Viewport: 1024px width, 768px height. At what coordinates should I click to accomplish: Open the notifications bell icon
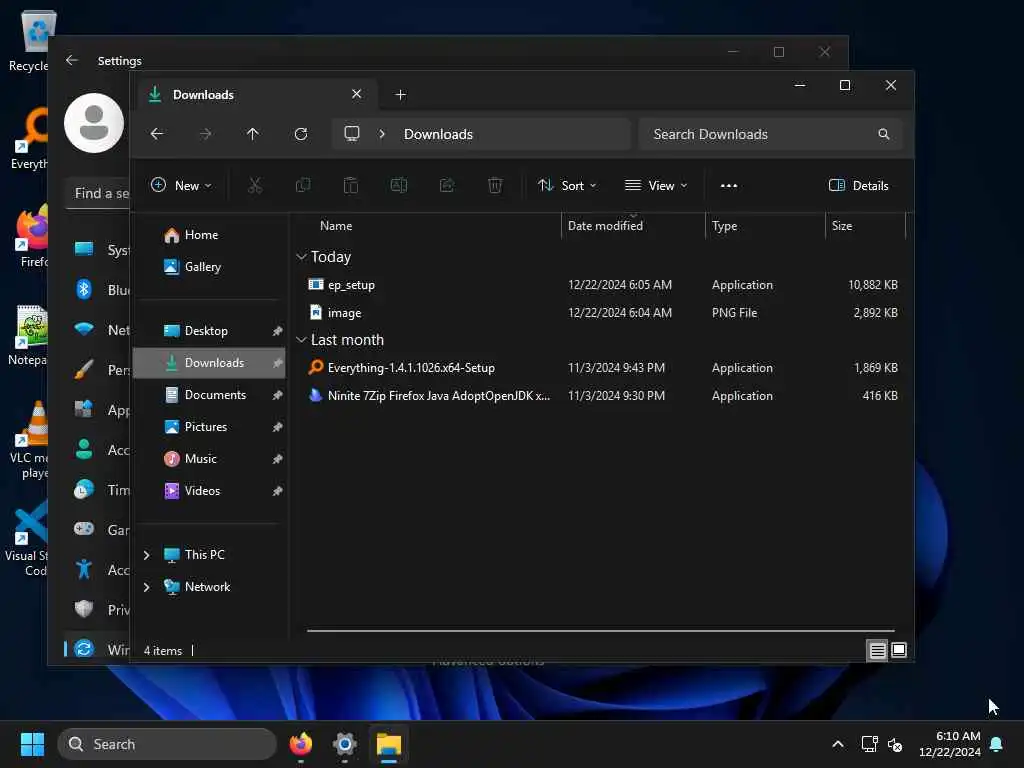pyautogui.click(x=997, y=744)
